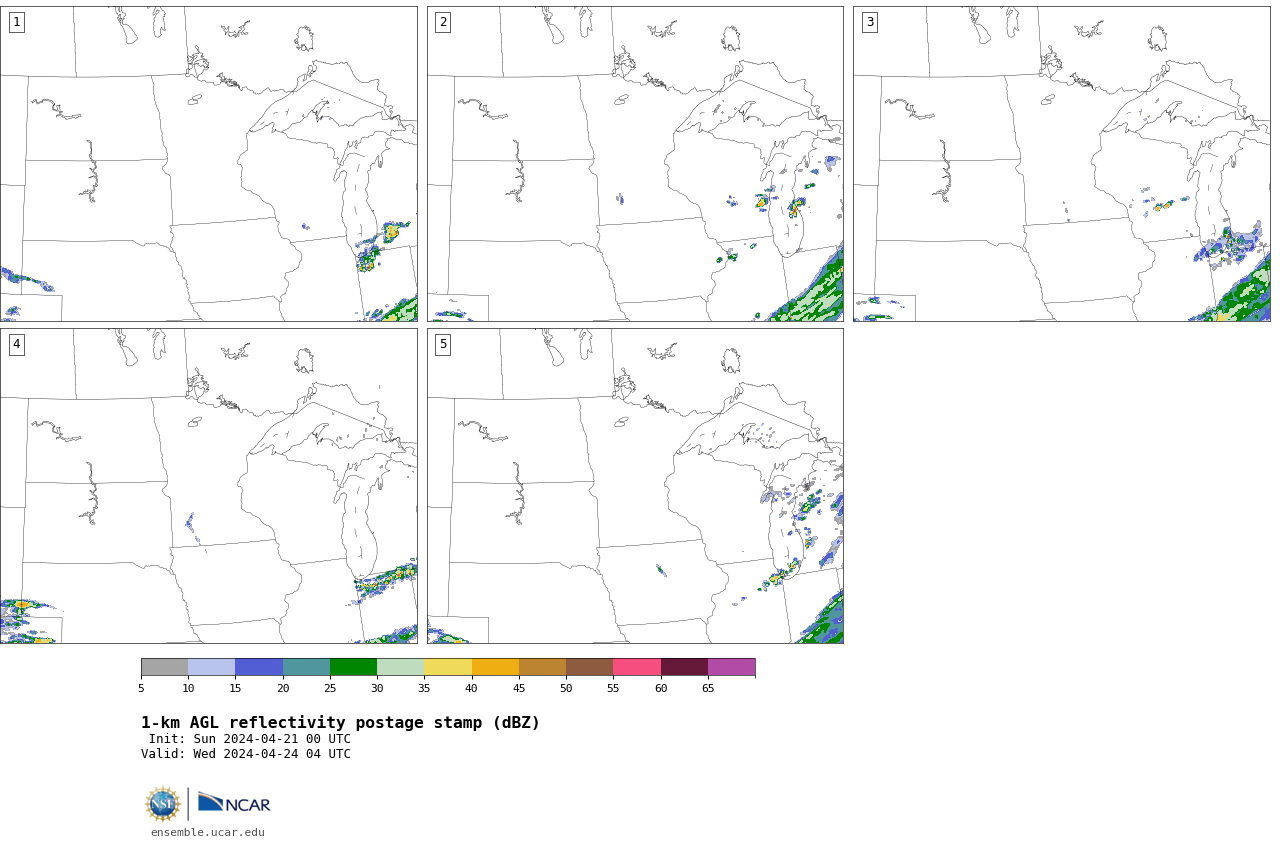Open ensemble member 3 reflectivity map
Screen dimensions: 1280x844
click(x=1062, y=164)
